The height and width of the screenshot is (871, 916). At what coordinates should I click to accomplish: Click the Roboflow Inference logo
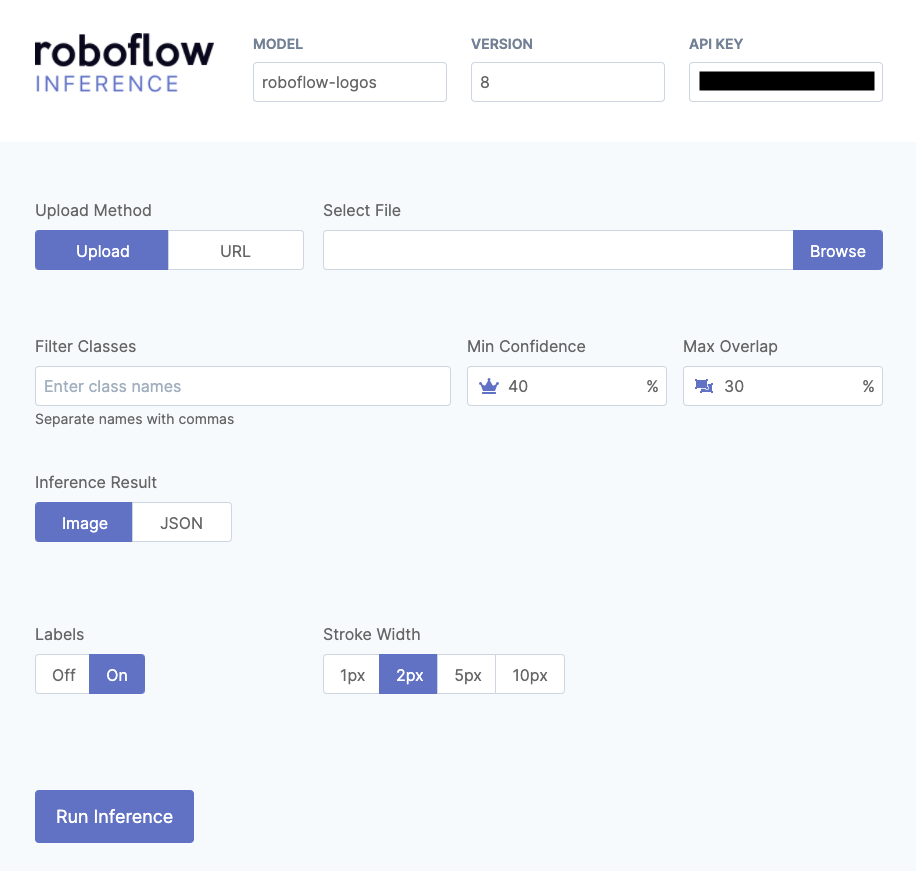124,65
